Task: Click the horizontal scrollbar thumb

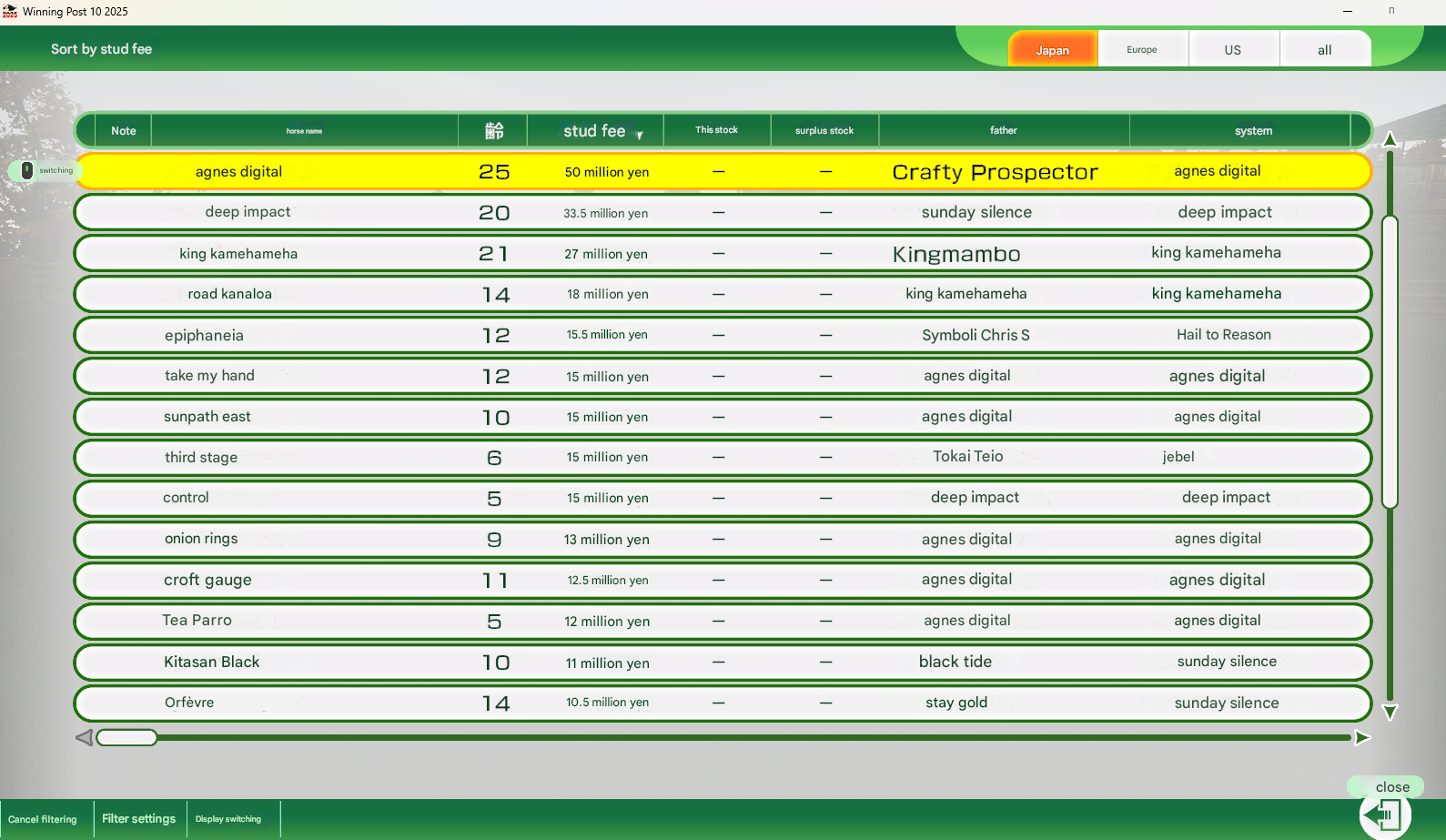Action: coord(127,737)
